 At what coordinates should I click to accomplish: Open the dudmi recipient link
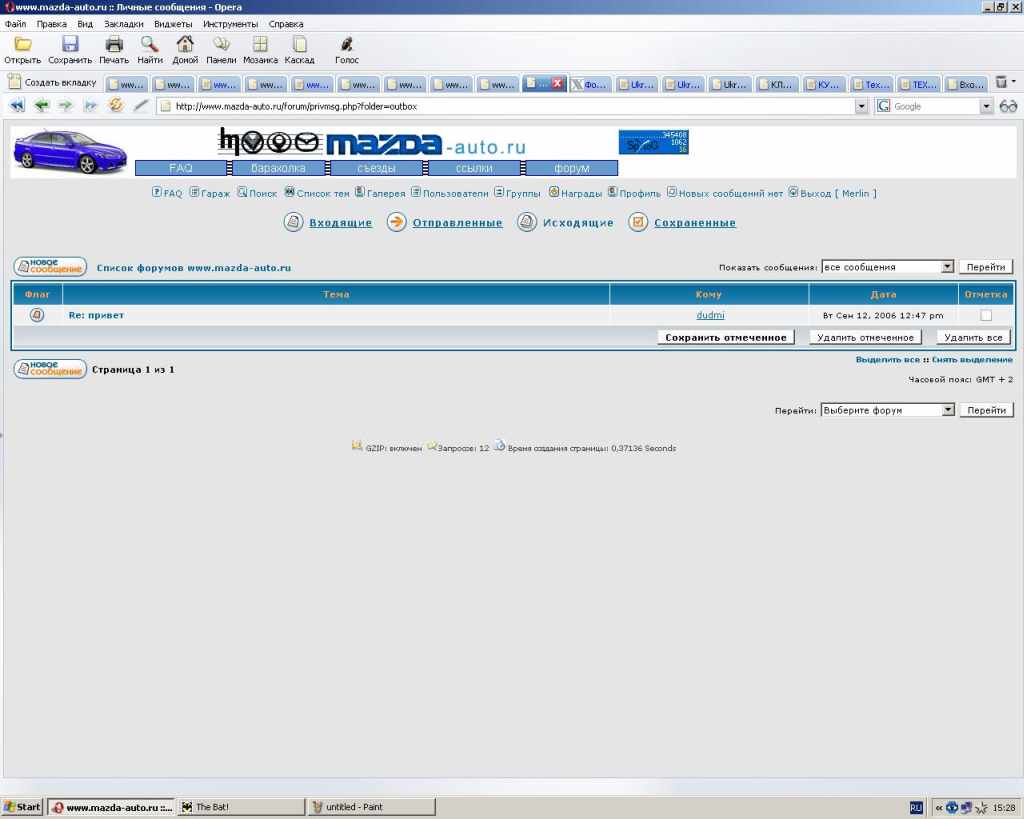[710, 315]
